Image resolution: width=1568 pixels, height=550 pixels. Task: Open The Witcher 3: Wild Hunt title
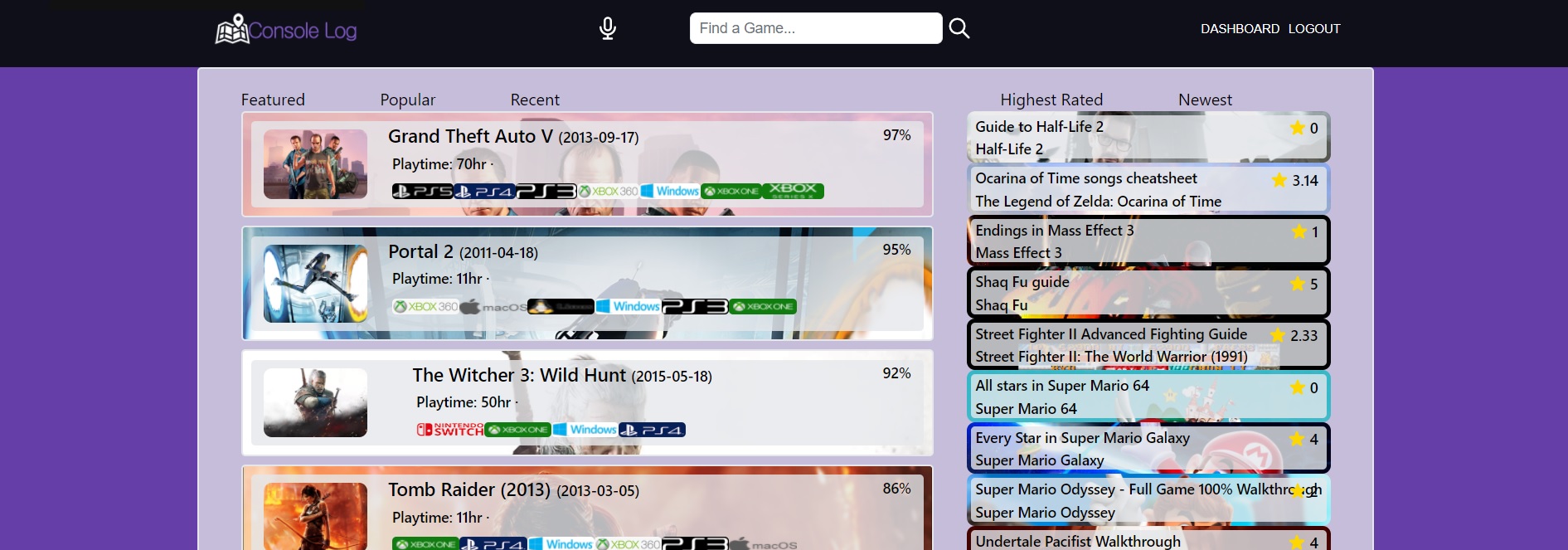(519, 375)
